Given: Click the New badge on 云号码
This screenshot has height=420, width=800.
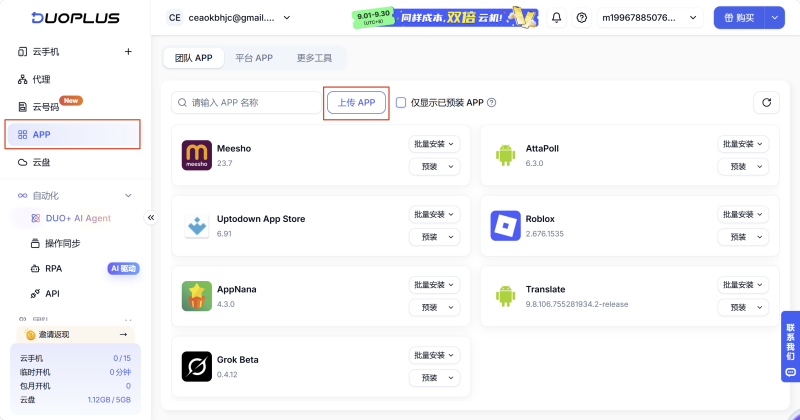Looking at the screenshot, I should [x=71, y=101].
